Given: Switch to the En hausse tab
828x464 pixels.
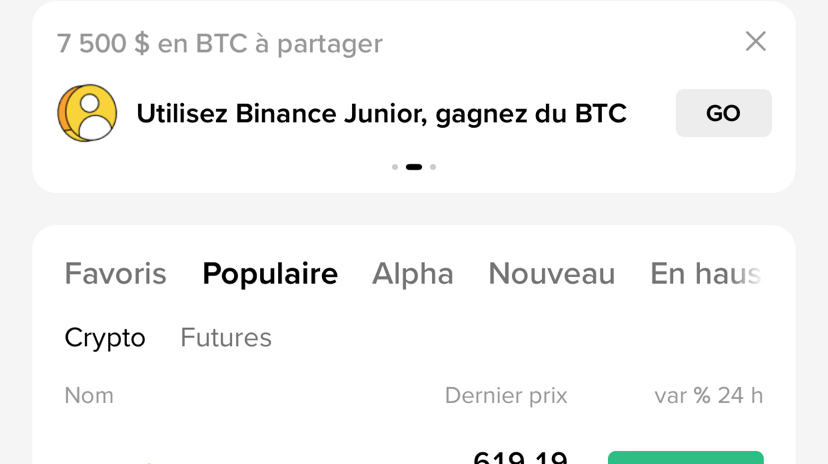Looking at the screenshot, I should pyautogui.click(x=705, y=274).
